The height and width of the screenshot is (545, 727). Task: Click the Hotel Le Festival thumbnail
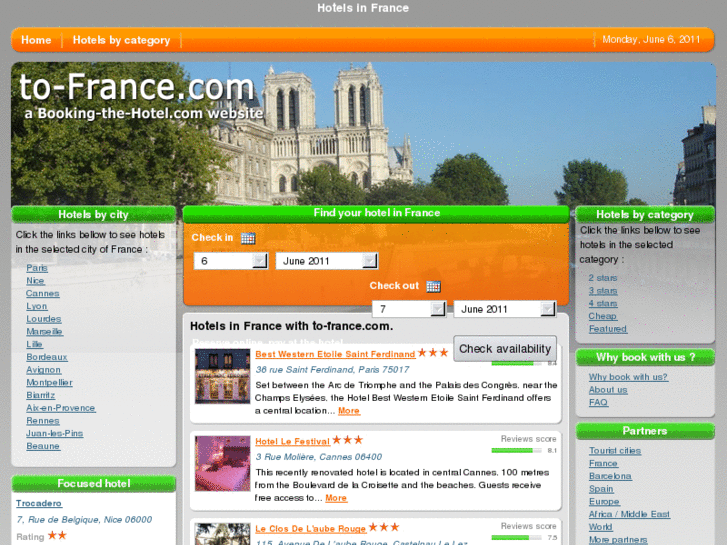pos(222,463)
